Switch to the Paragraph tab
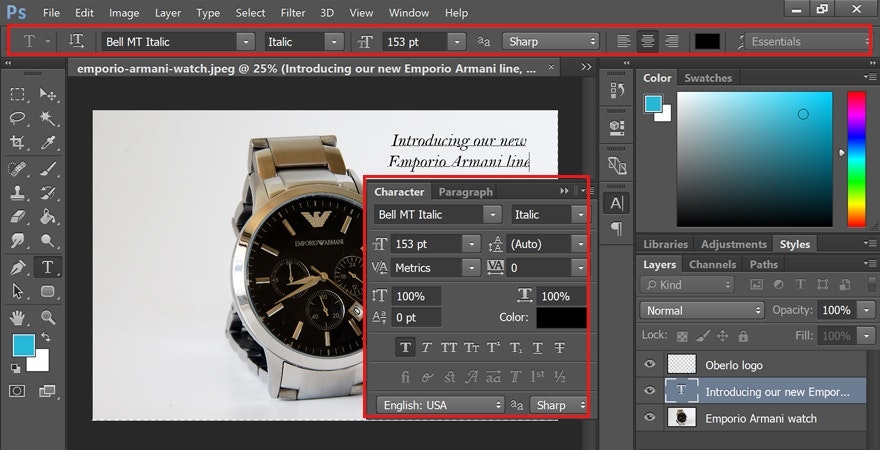880x450 pixels. [465, 192]
